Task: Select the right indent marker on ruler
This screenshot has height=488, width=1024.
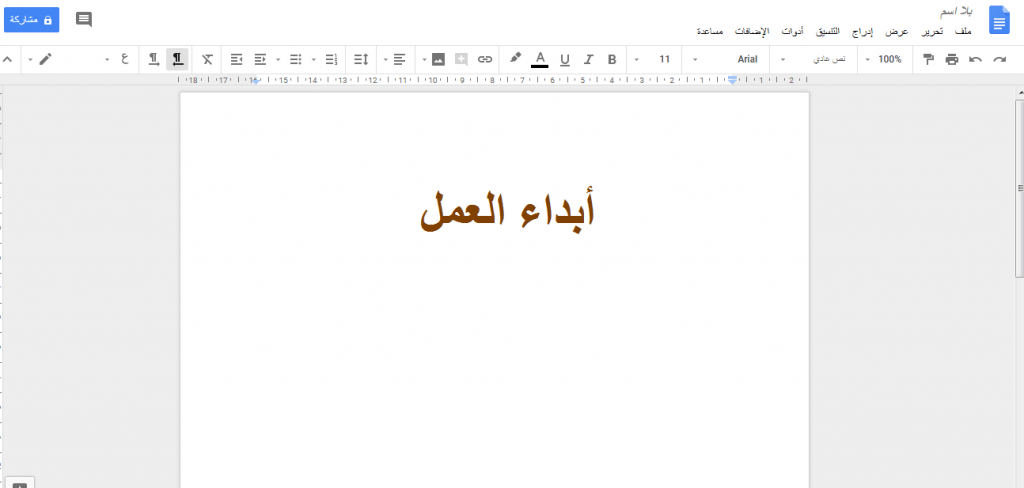Action: click(733, 79)
